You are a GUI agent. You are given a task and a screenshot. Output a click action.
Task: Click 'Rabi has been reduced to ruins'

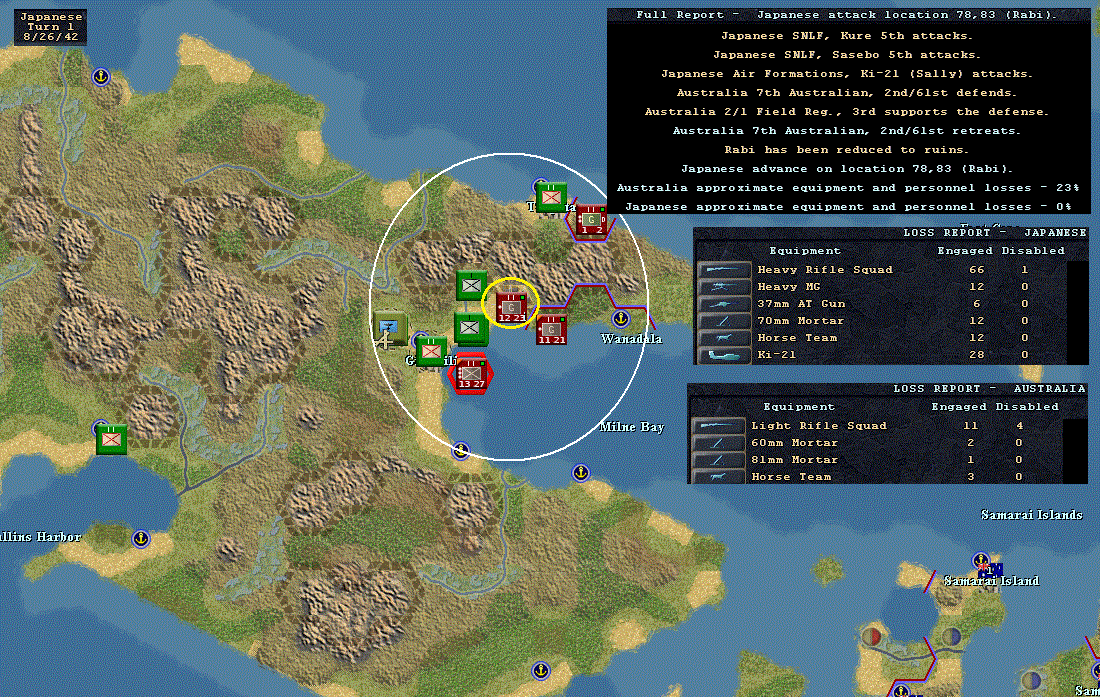[x=847, y=149]
